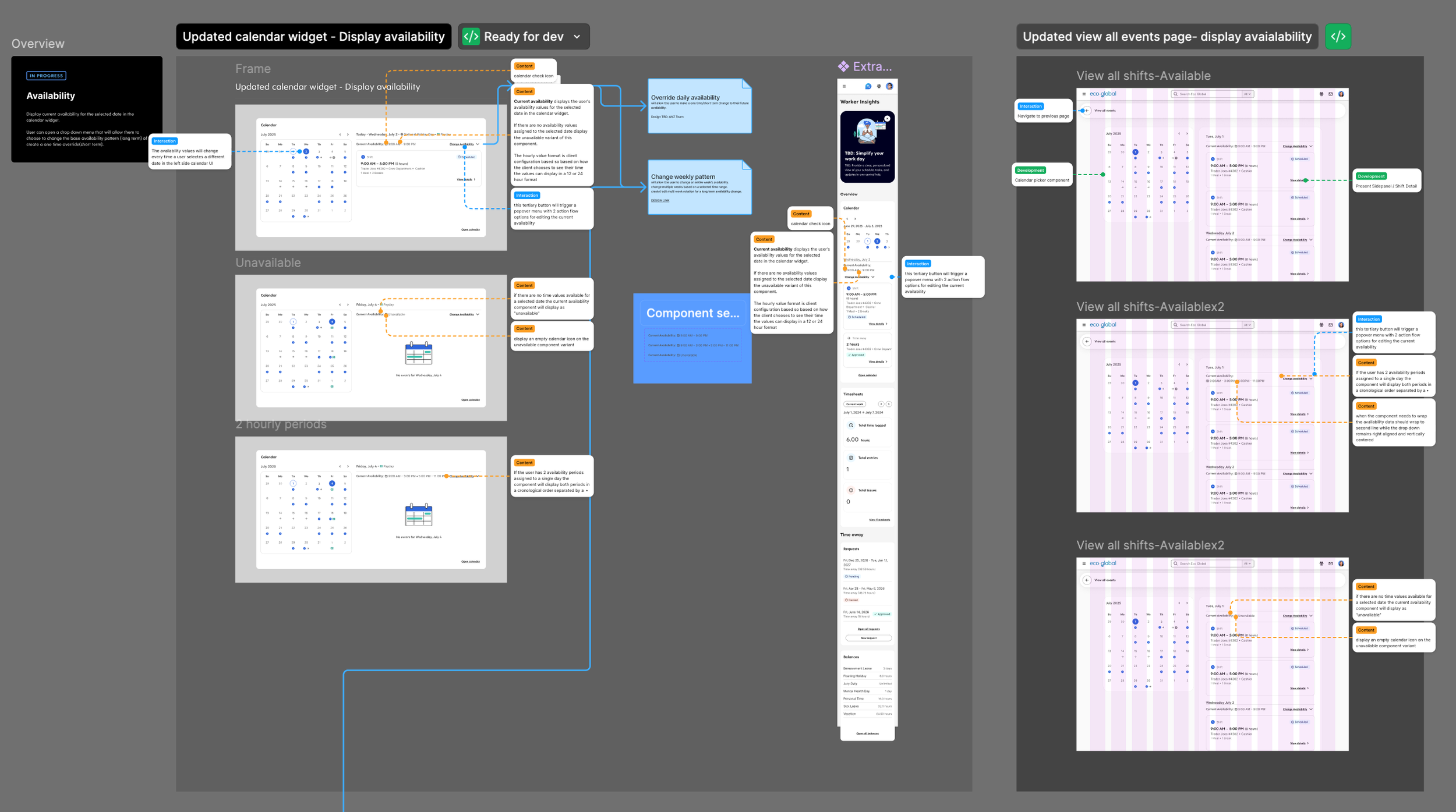
Task: Open Change Availability dropdown in Unavailable frame
Action: pyautogui.click(x=464, y=314)
